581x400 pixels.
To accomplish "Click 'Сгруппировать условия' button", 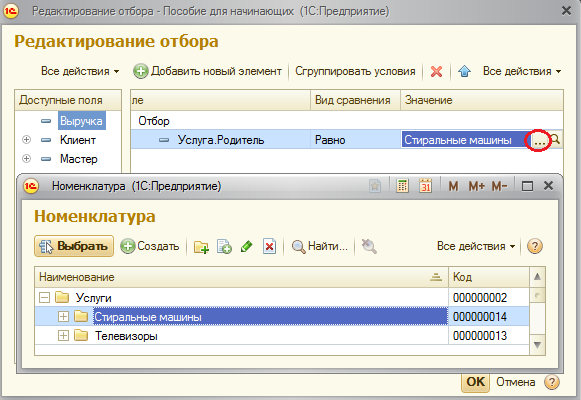I will 355,71.
